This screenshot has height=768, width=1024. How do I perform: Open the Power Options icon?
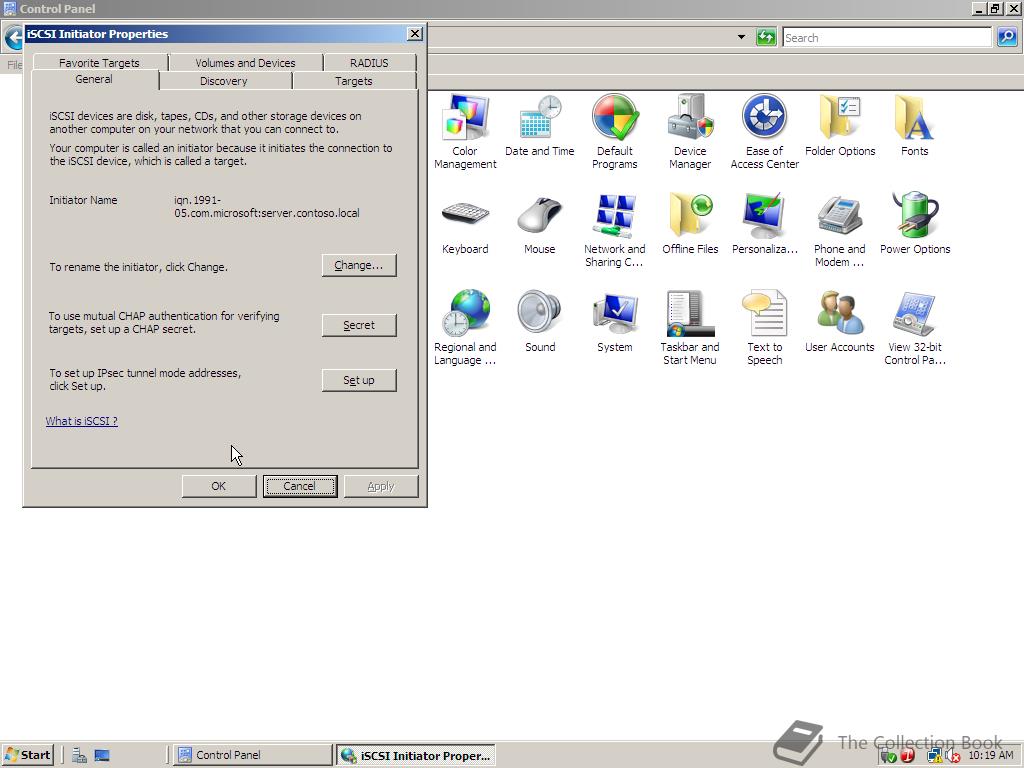pos(914,223)
